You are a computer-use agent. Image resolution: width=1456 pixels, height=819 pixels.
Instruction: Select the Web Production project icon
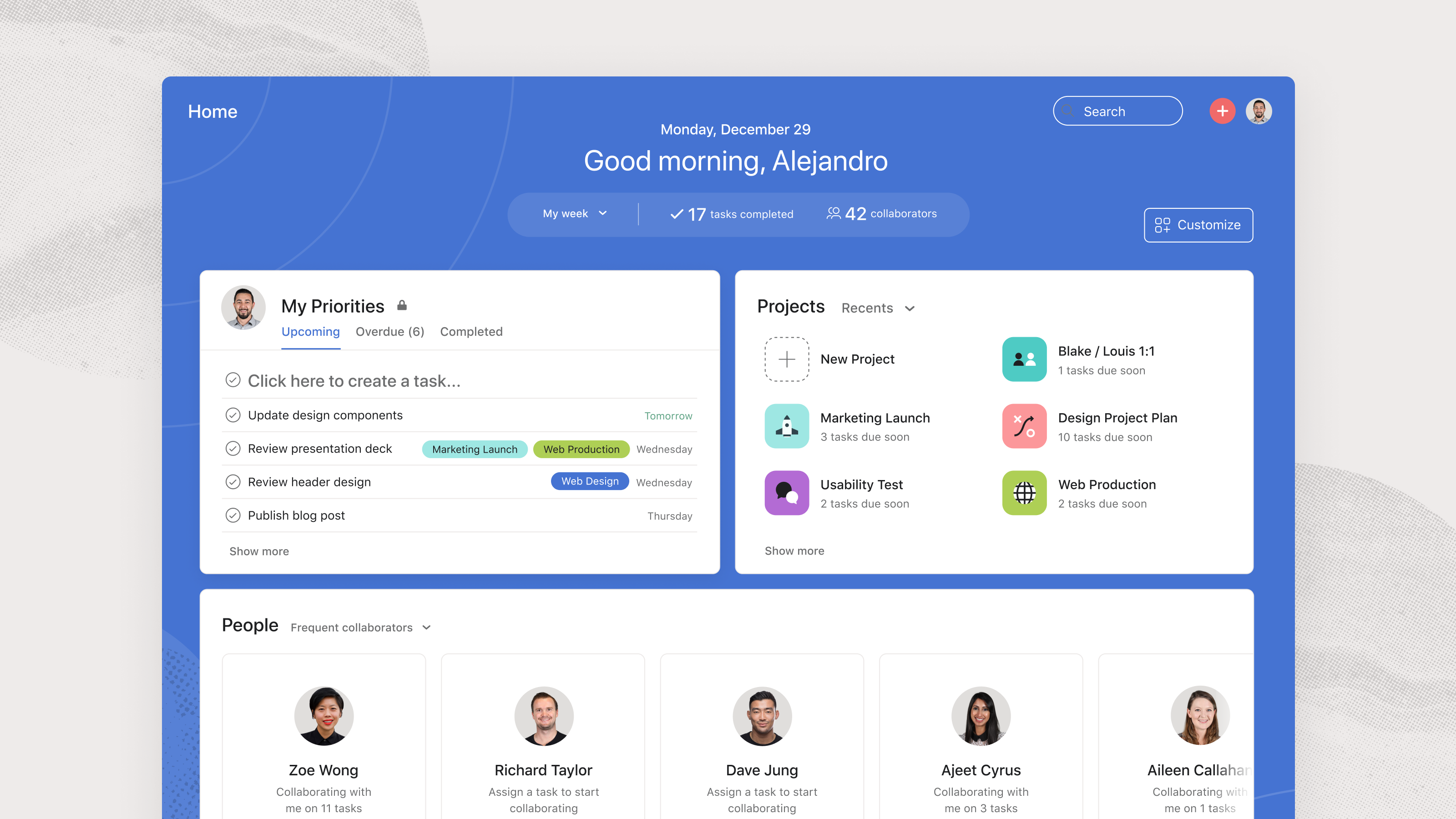click(1024, 492)
